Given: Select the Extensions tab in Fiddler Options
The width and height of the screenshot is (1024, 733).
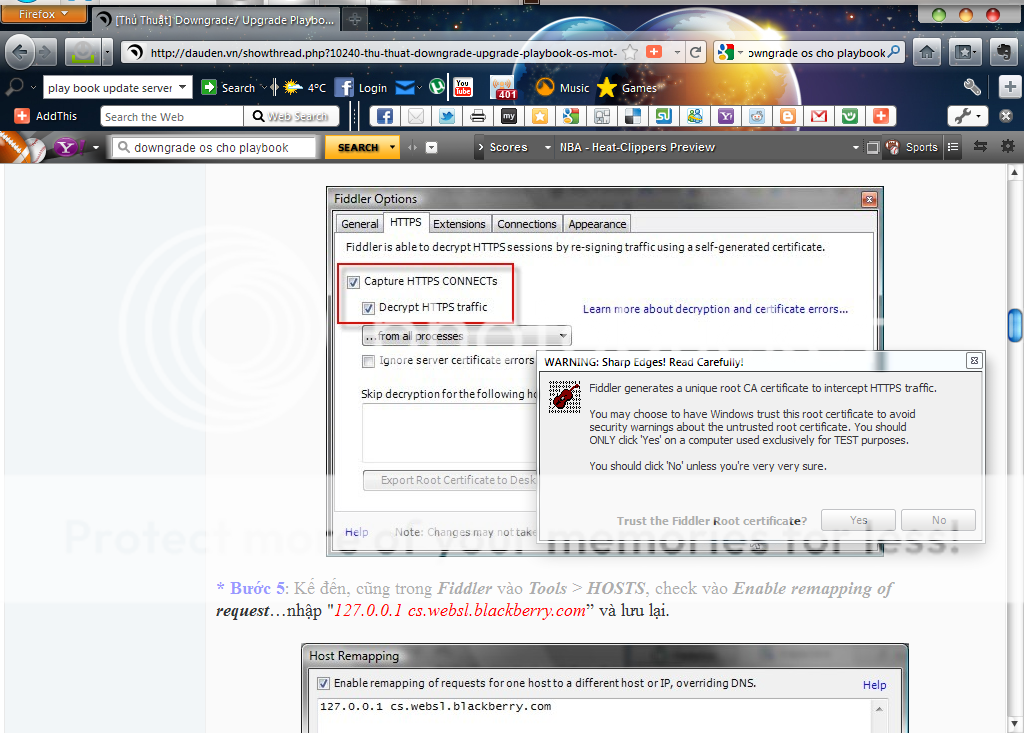Looking at the screenshot, I should point(459,224).
